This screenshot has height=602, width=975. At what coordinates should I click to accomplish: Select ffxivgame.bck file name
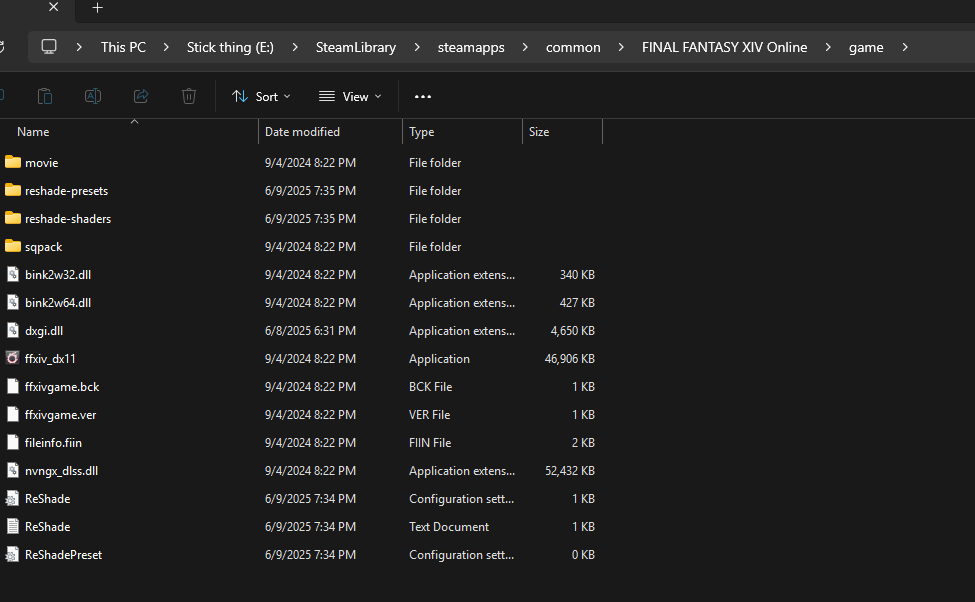62,387
